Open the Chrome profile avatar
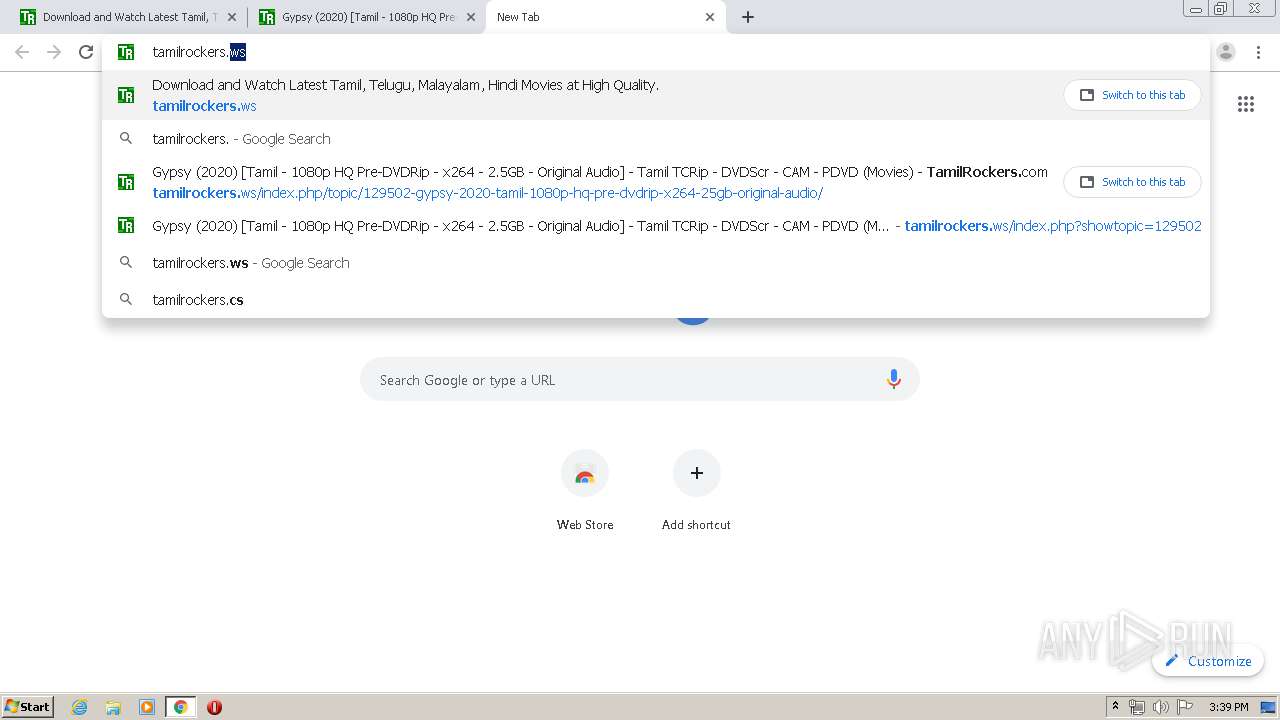 [x=1226, y=52]
